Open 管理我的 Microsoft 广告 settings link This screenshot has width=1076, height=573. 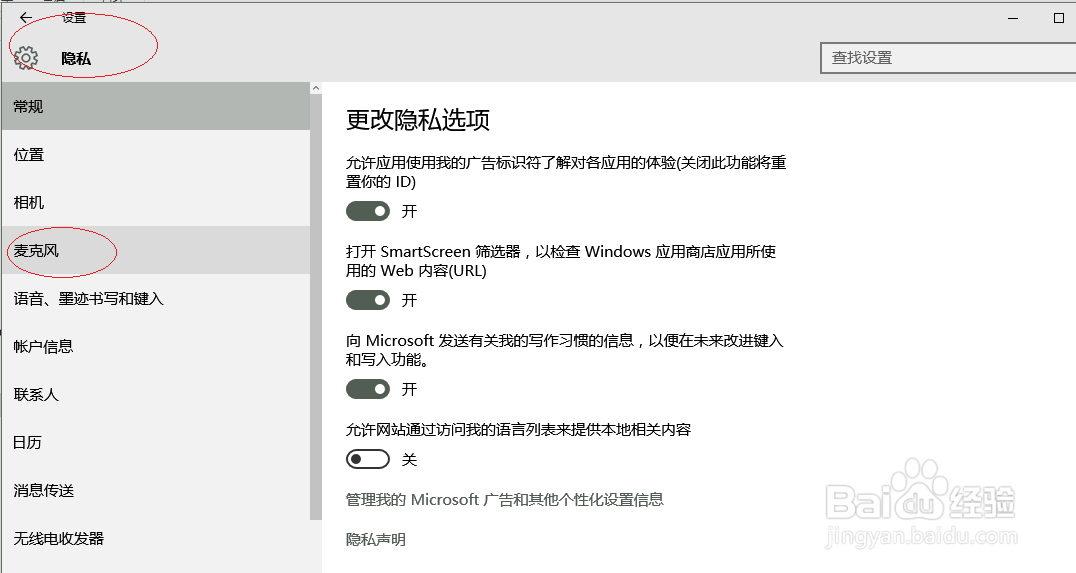pos(504,500)
